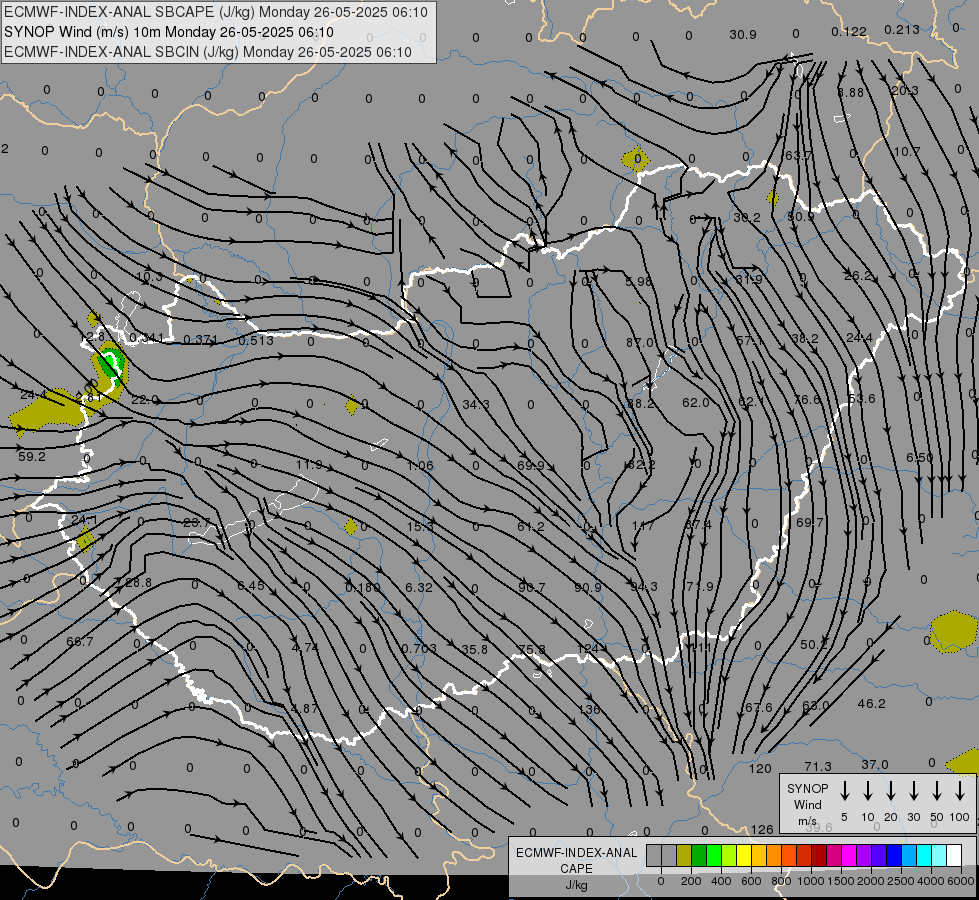Click the map value 126
Image resolution: width=979 pixels, height=900 pixels.
(x=762, y=829)
